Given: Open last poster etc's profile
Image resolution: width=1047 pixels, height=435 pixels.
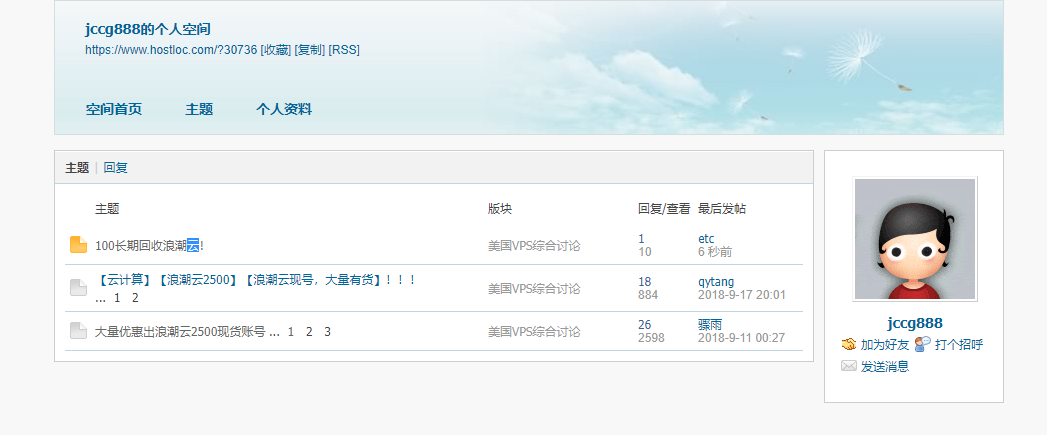Looking at the screenshot, I should [x=706, y=239].
